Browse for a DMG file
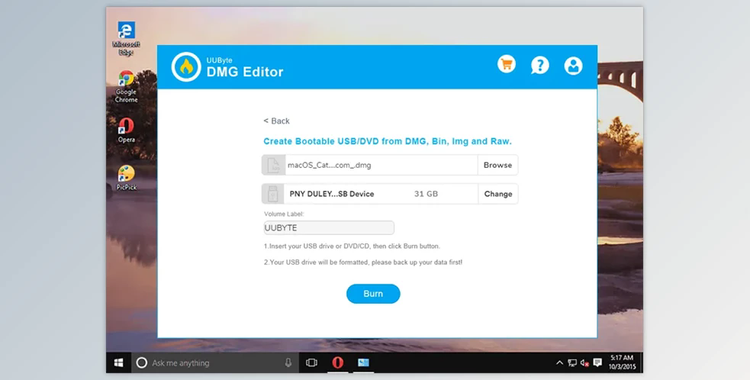 [497, 165]
